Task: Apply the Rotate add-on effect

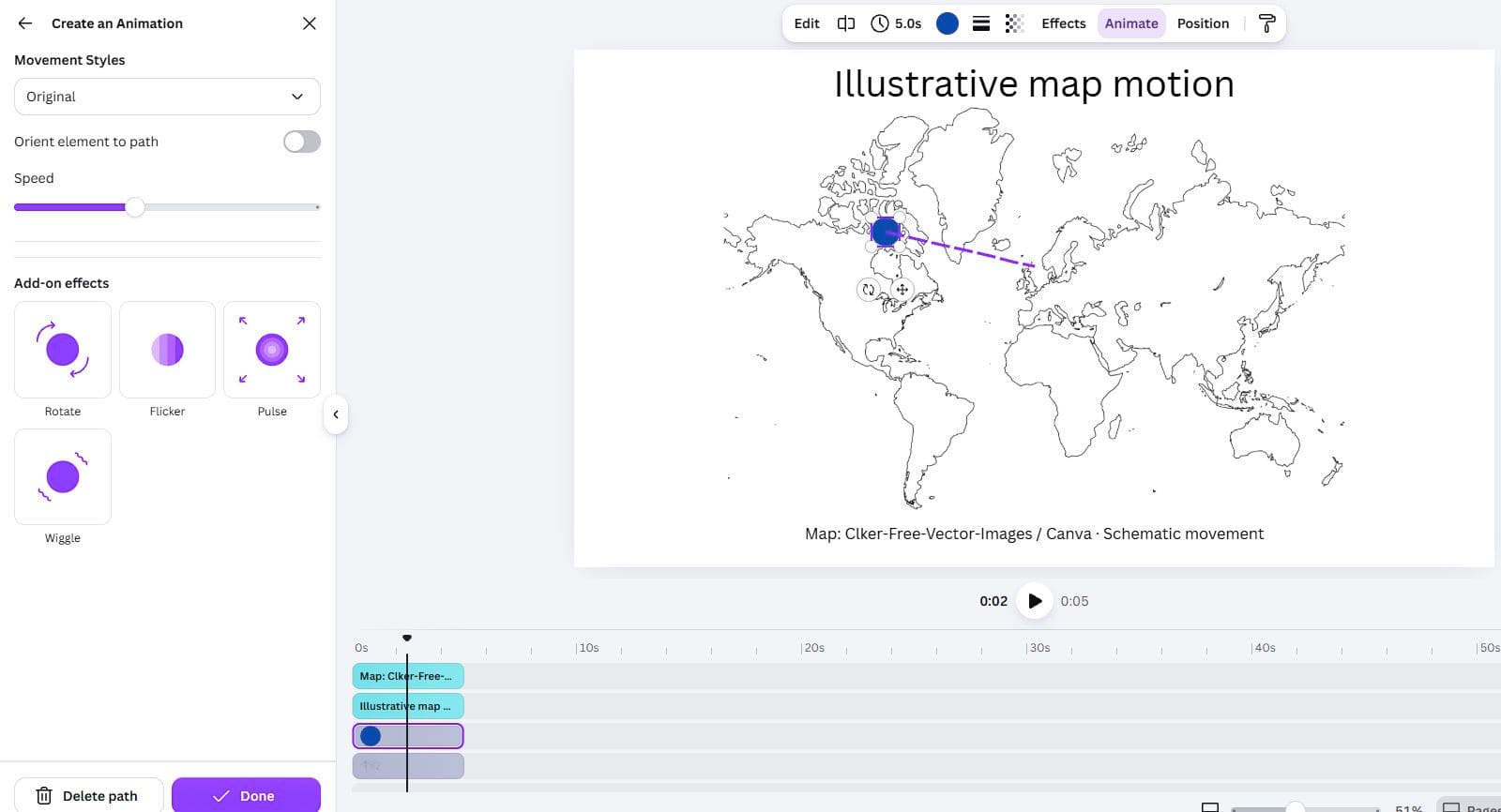Action: pyautogui.click(x=63, y=350)
